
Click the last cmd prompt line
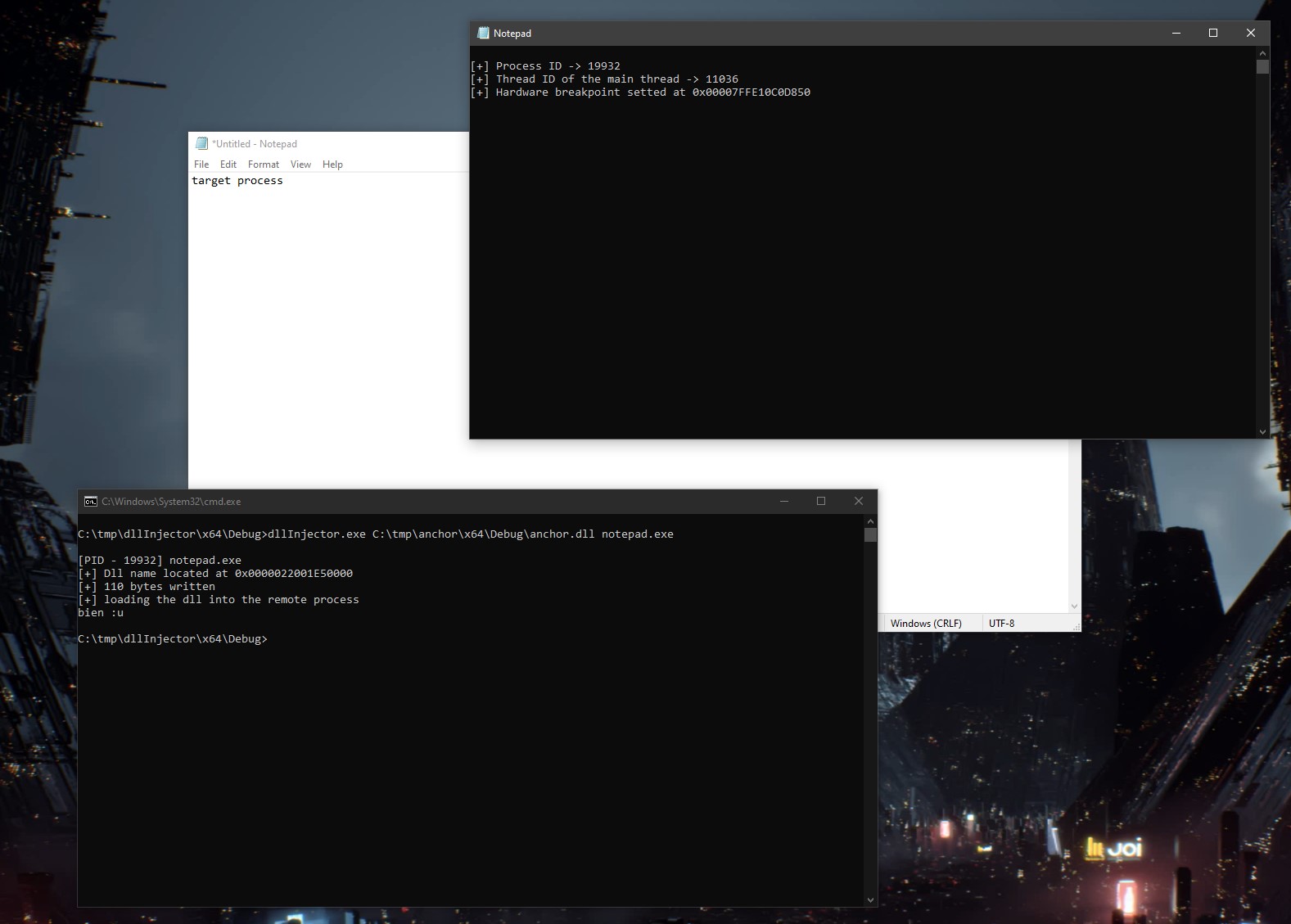click(173, 639)
